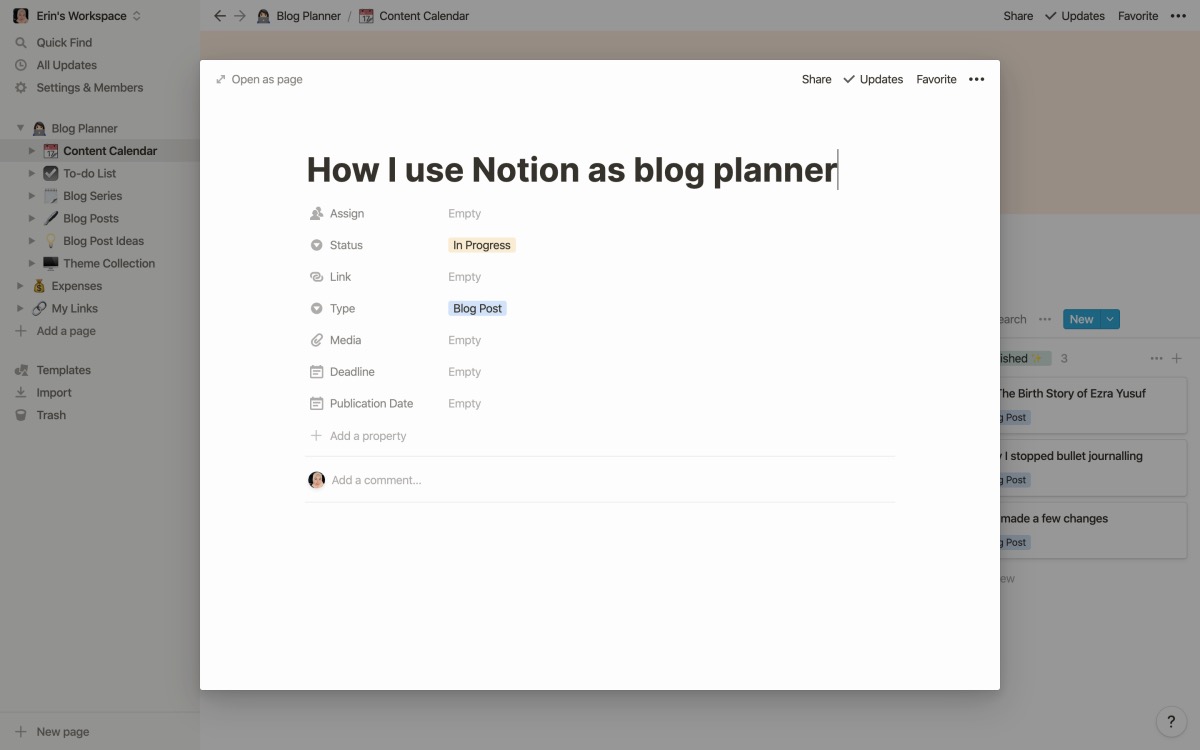1200x750 pixels.
Task: Expand the Theme Collection tree item
Action: click(32, 264)
